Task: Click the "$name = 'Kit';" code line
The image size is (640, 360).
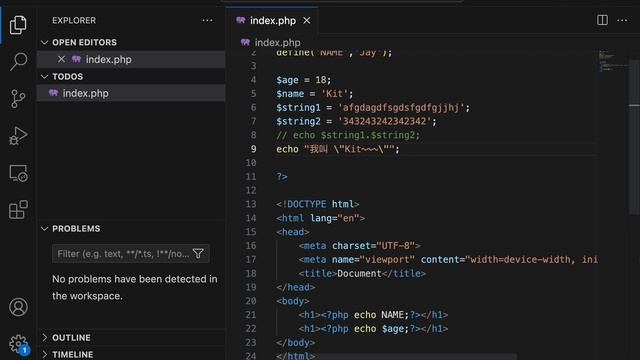Action: click(x=315, y=94)
